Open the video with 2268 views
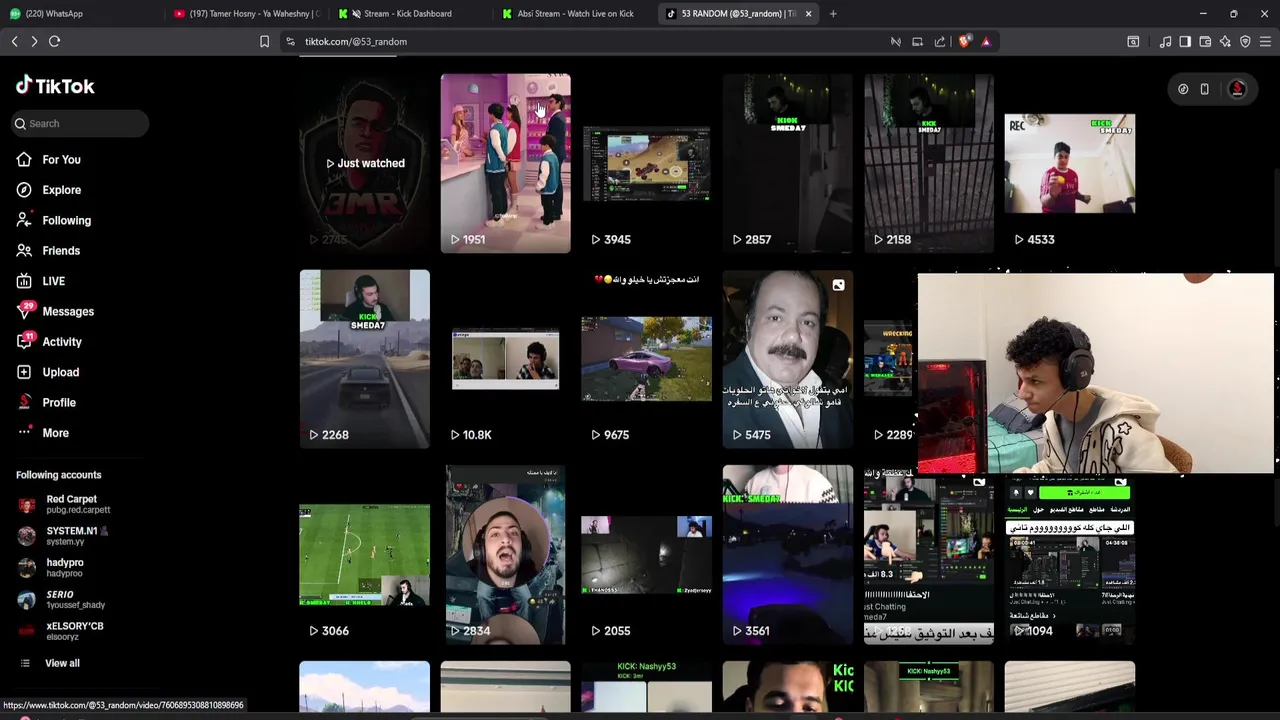 coord(364,359)
